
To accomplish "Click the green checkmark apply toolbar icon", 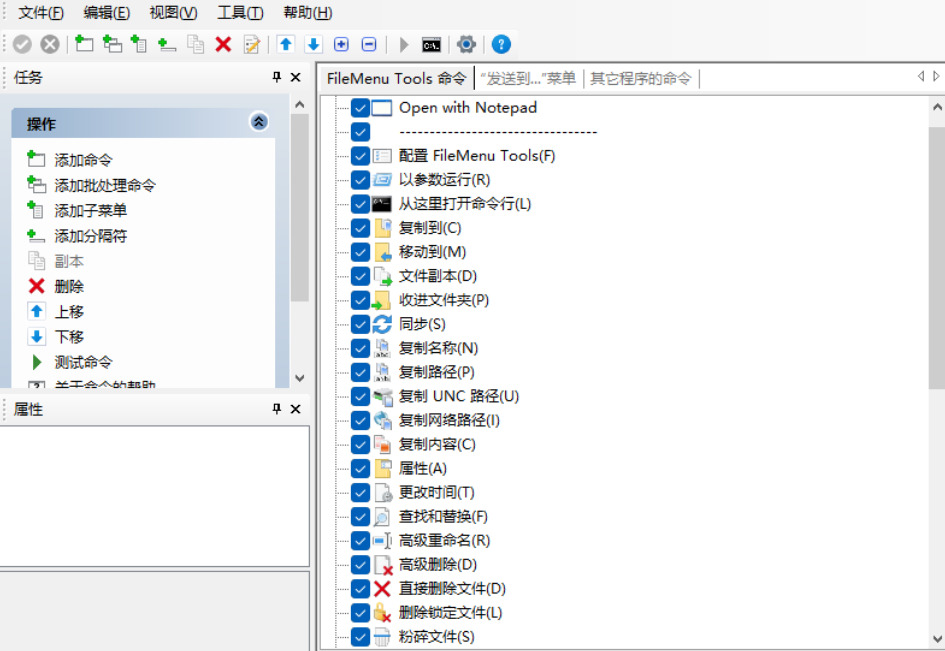I will tap(22, 44).
